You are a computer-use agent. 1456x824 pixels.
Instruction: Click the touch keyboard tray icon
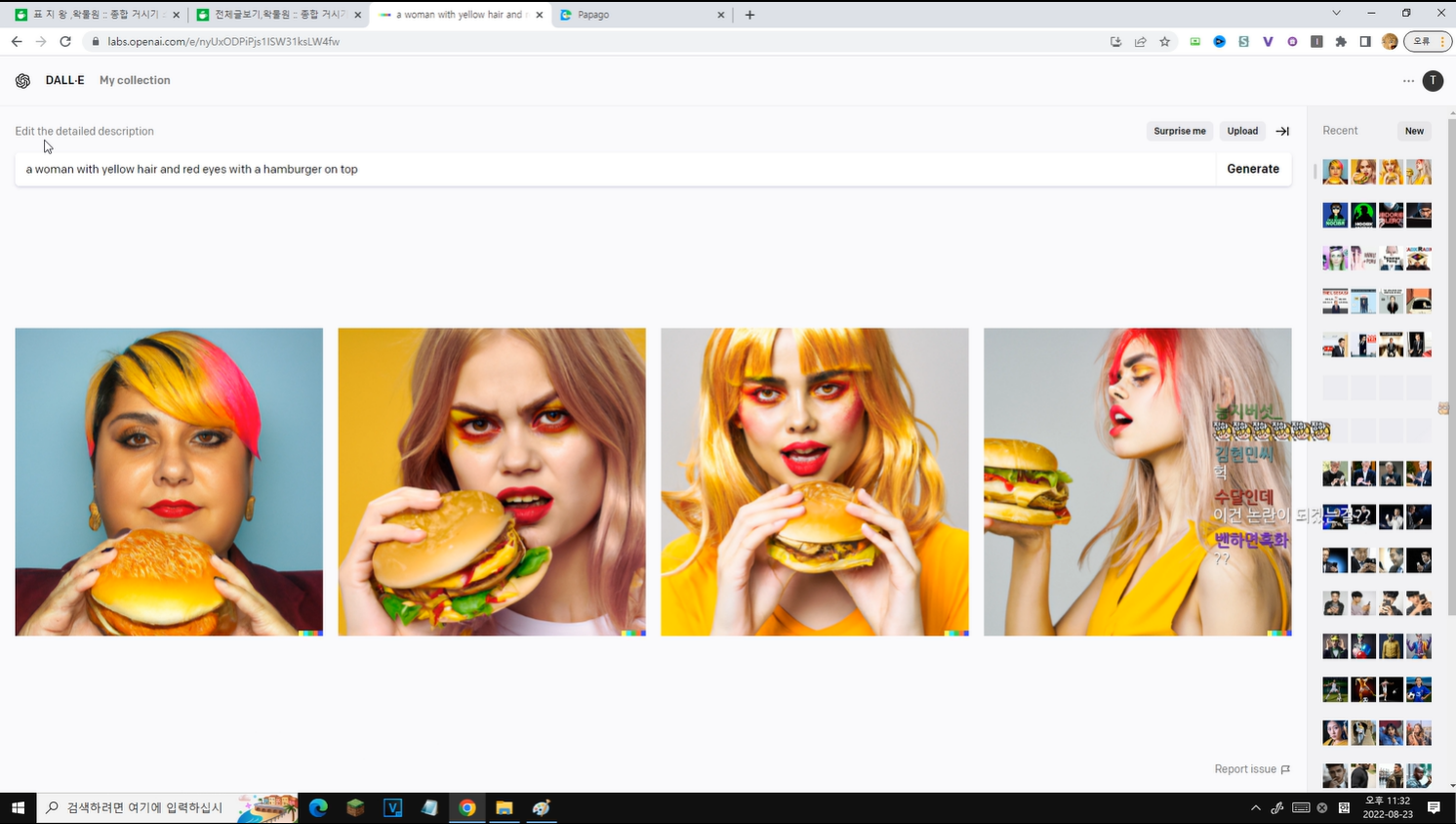[x=1300, y=807]
